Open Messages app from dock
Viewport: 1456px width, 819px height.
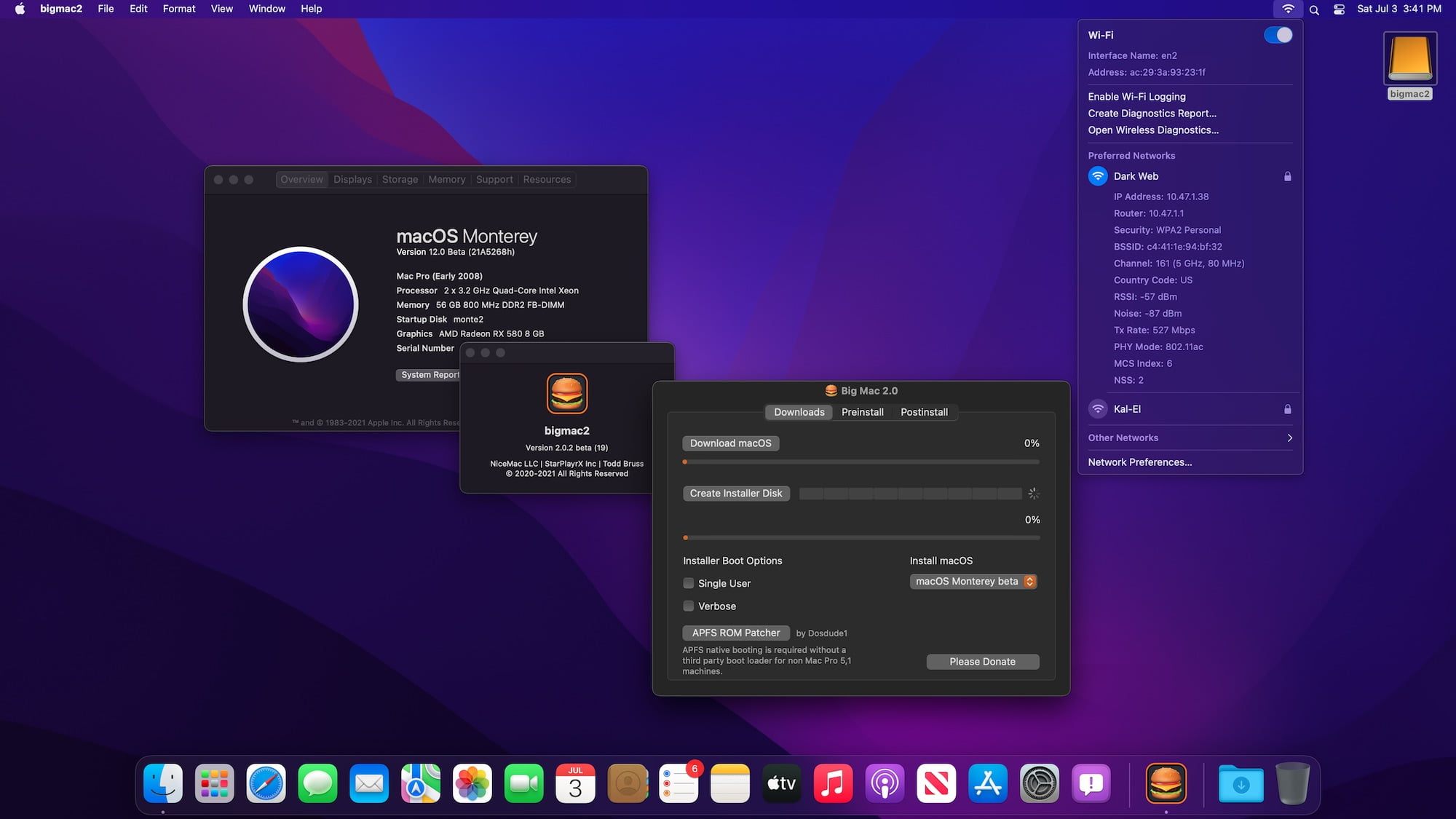point(317,784)
